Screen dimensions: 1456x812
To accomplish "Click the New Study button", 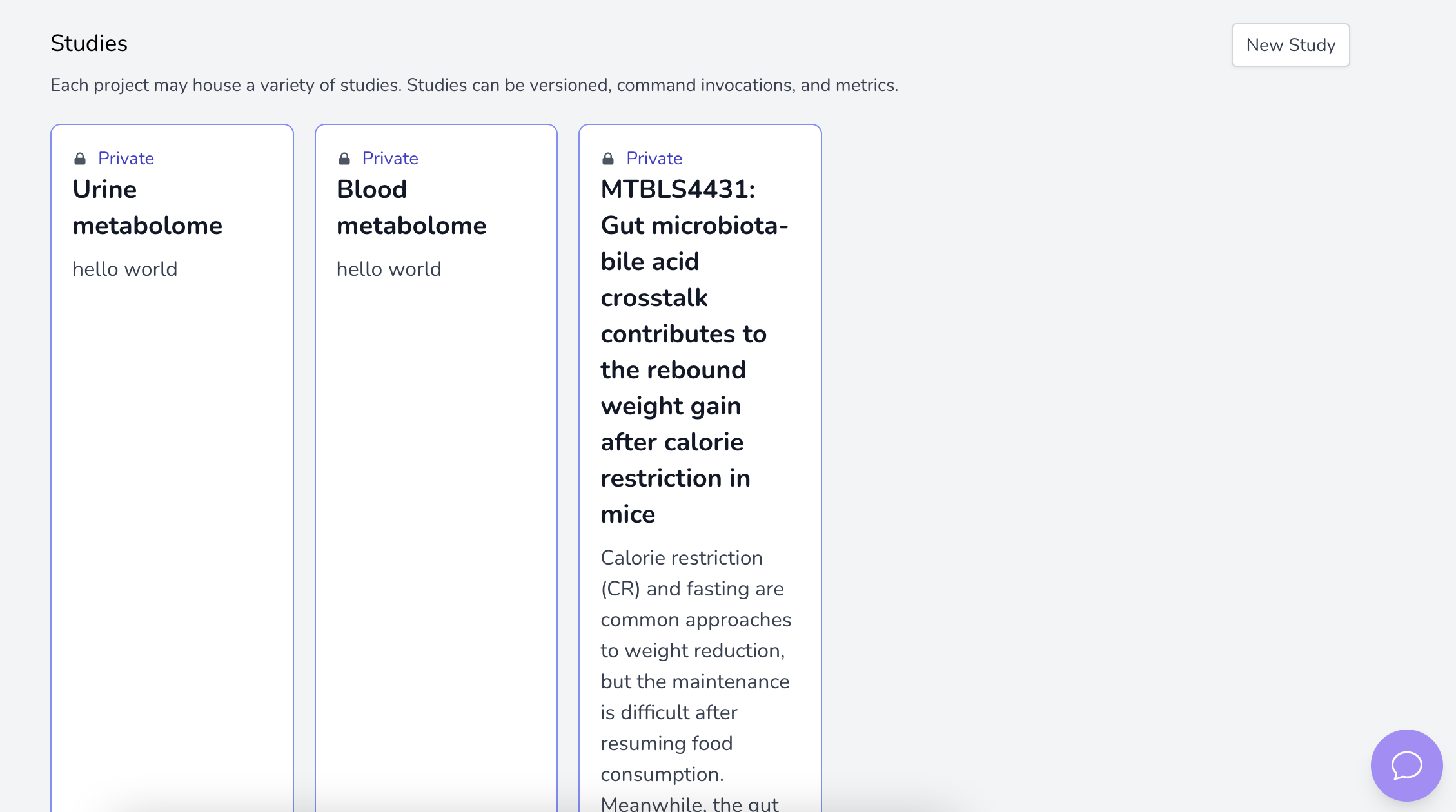I will point(1290,45).
